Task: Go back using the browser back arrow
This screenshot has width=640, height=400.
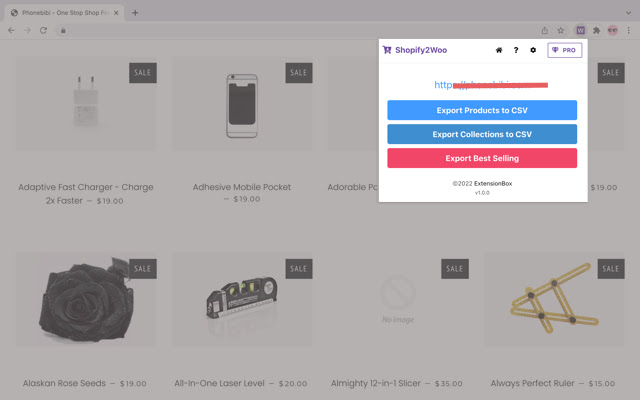Action: pyautogui.click(x=11, y=30)
